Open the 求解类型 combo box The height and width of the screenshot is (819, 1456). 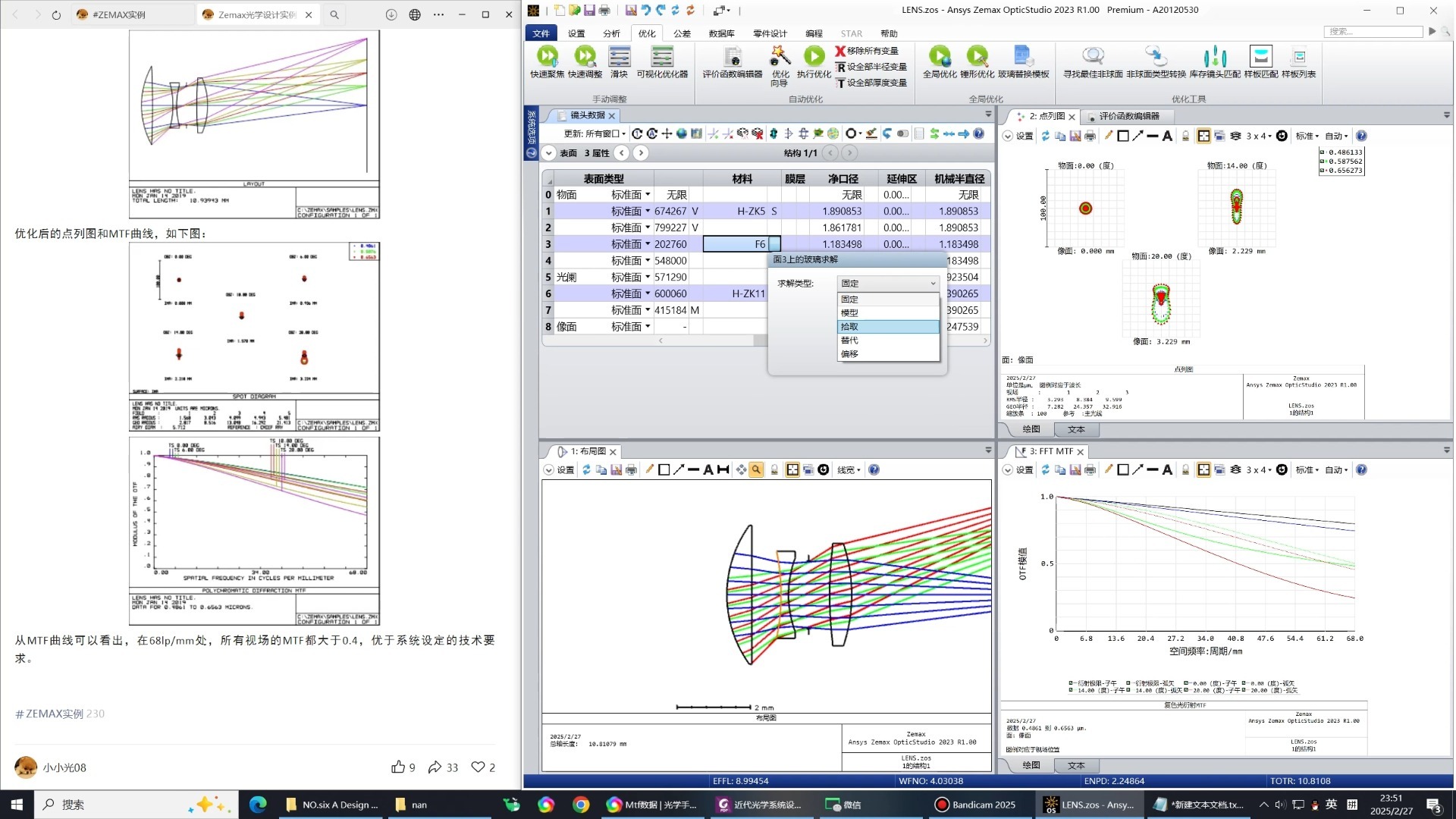888,284
